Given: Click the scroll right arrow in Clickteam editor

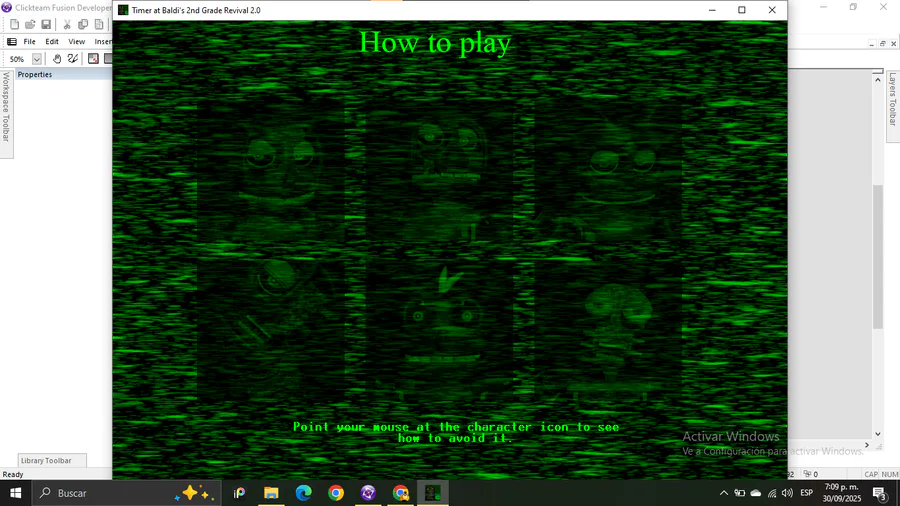Looking at the screenshot, I should 867,445.
